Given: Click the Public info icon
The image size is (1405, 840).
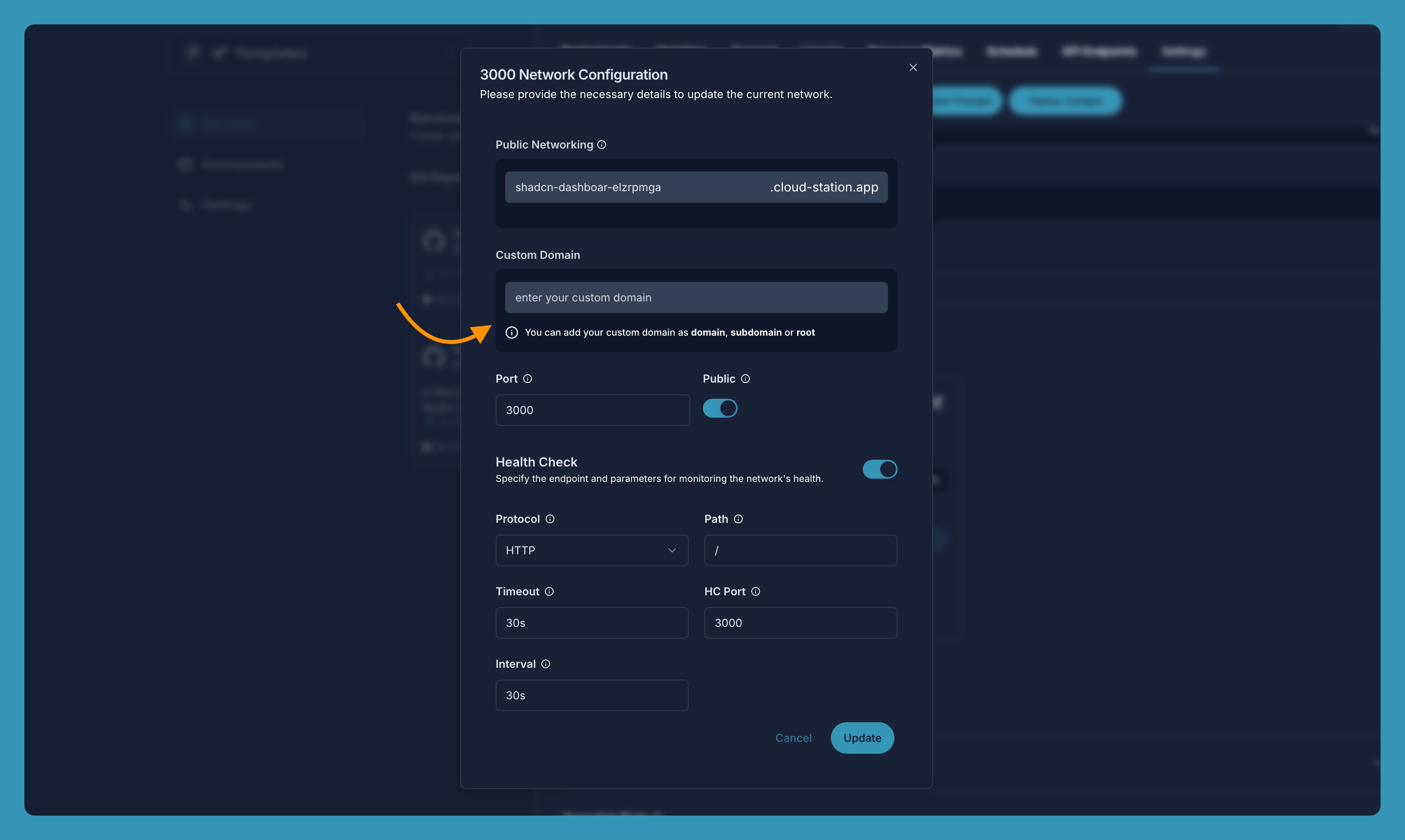Looking at the screenshot, I should [x=745, y=379].
